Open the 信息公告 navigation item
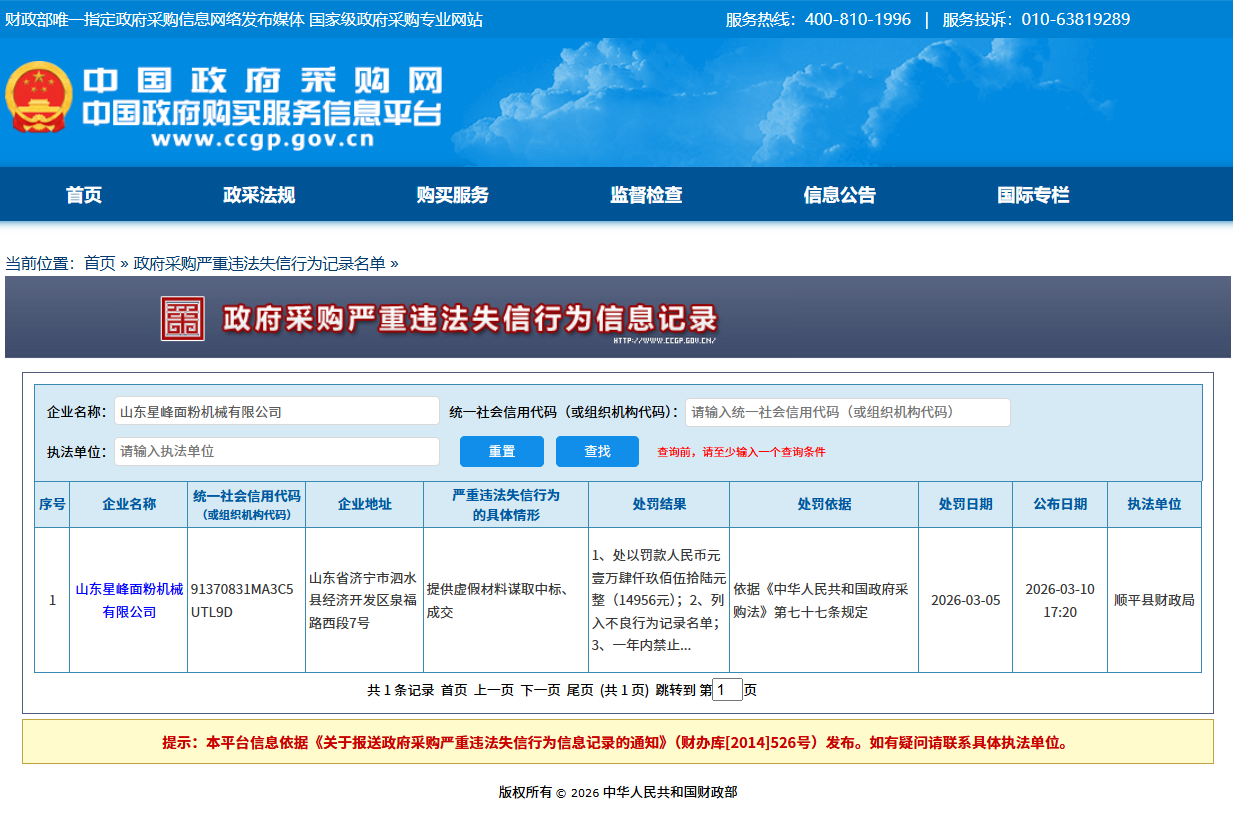This screenshot has height=814, width=1233. [839, 195]
